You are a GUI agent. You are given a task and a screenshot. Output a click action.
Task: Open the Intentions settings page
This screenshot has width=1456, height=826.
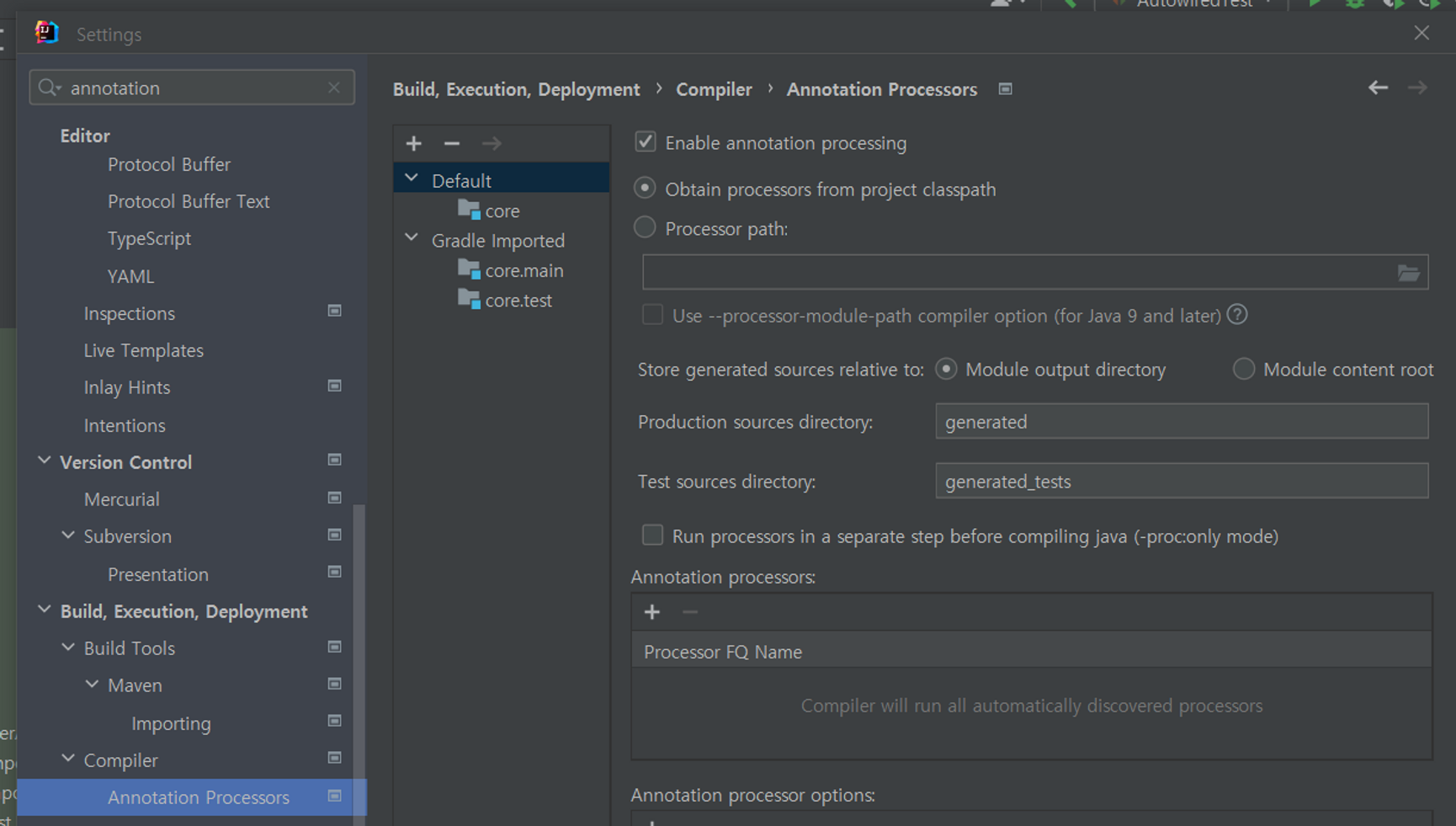click(x=125, y=425)
